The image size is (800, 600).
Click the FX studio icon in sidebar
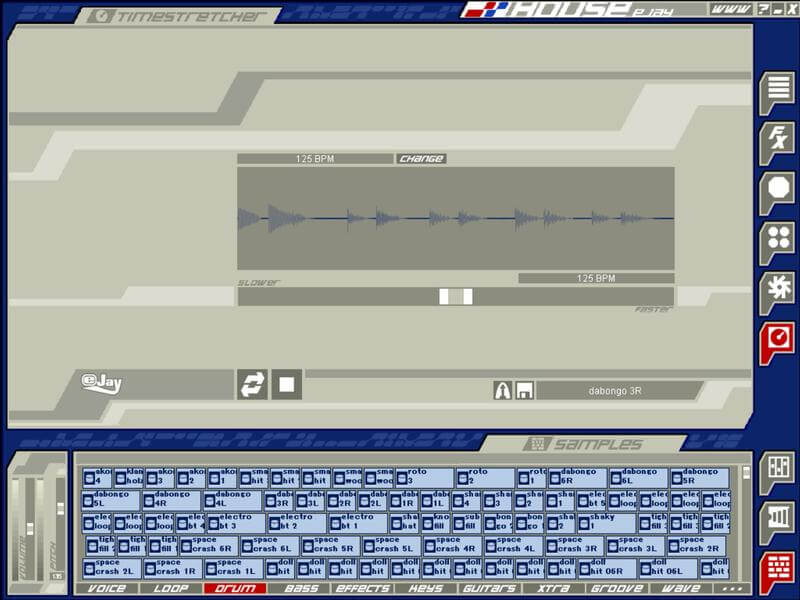click(776, 138)
